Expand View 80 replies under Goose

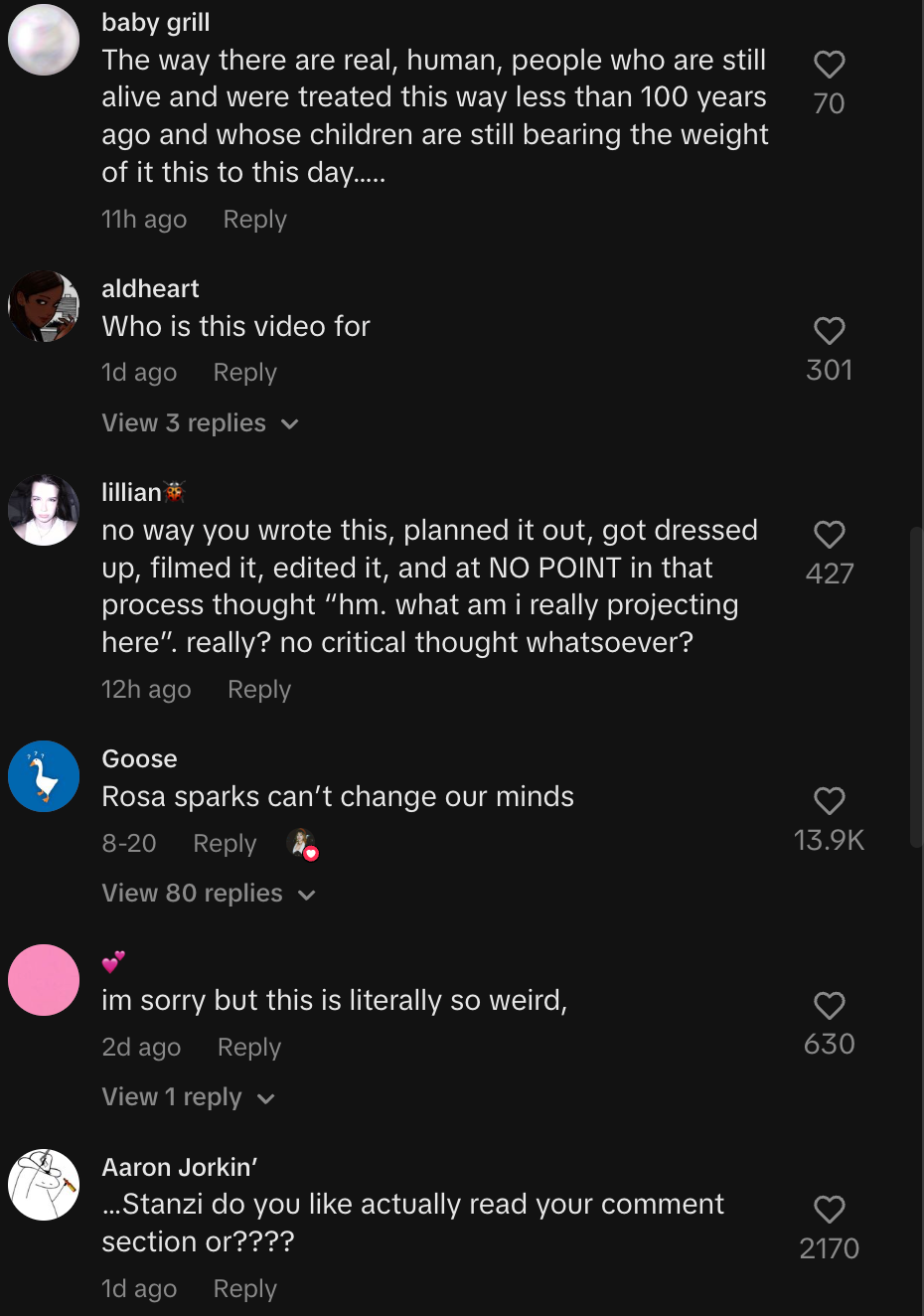209,894
